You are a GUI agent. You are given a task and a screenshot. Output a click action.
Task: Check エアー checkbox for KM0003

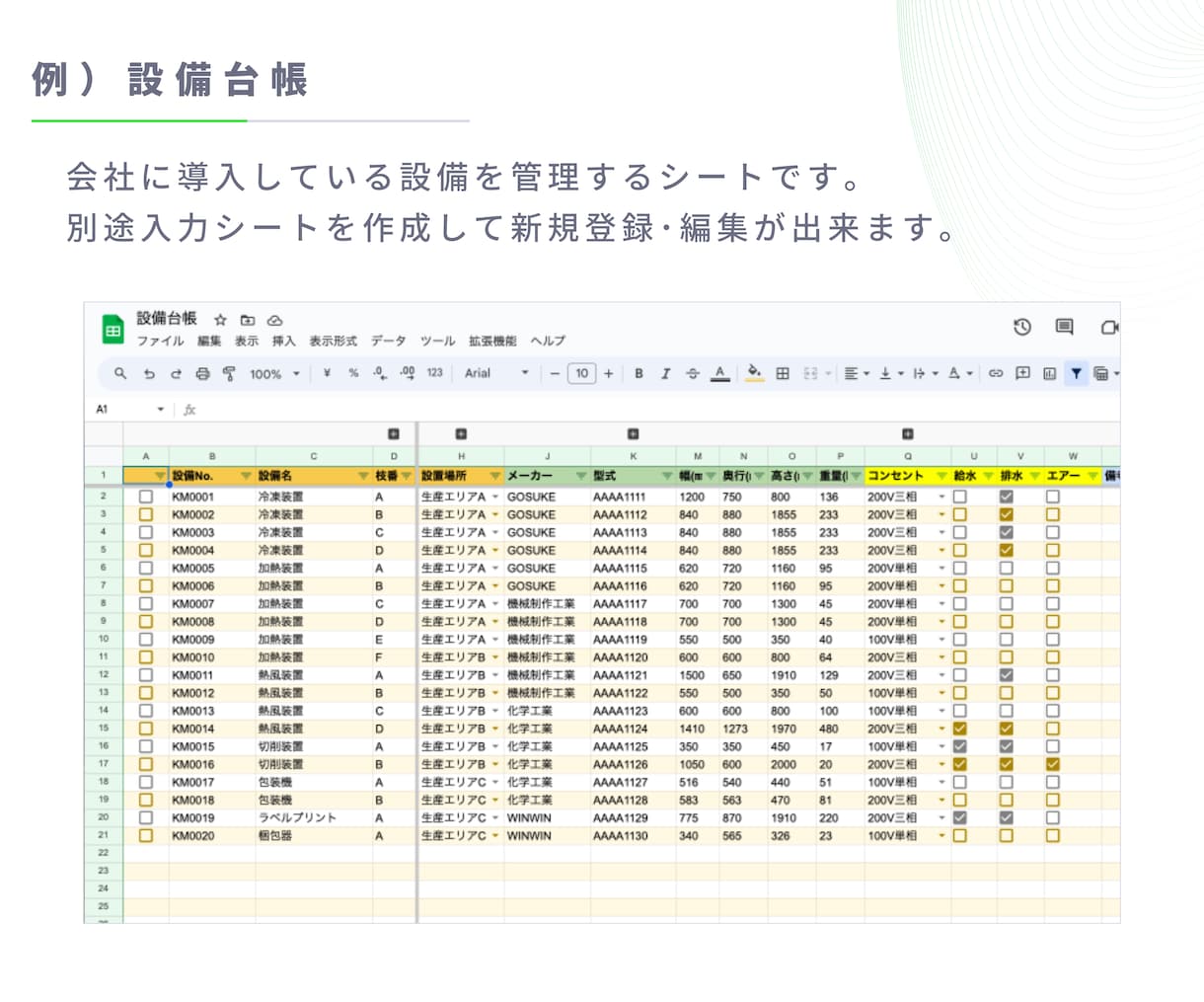point(1052,532)
